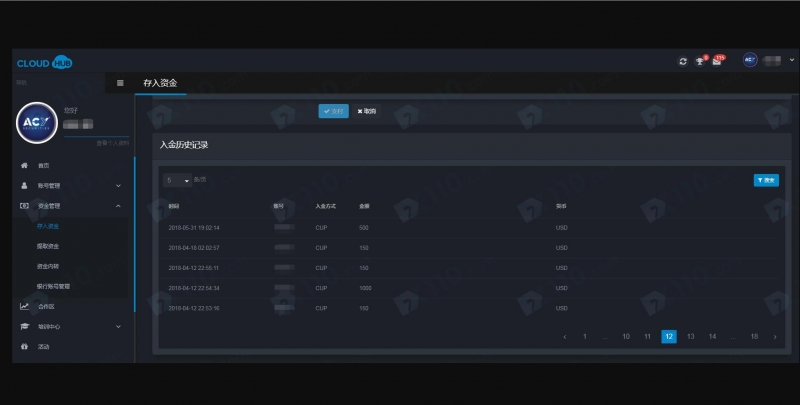Go to page 13 in pagination

click(691, 337)
